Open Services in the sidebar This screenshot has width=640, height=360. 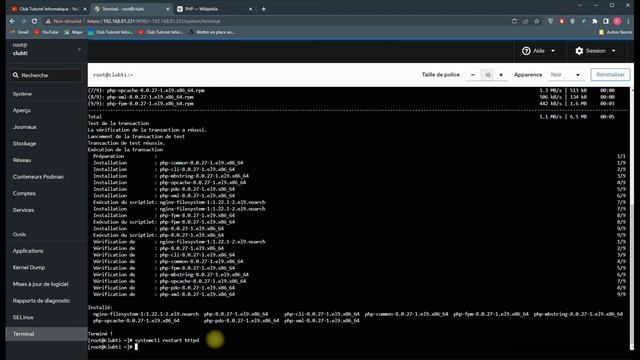(x=23, y=210)
